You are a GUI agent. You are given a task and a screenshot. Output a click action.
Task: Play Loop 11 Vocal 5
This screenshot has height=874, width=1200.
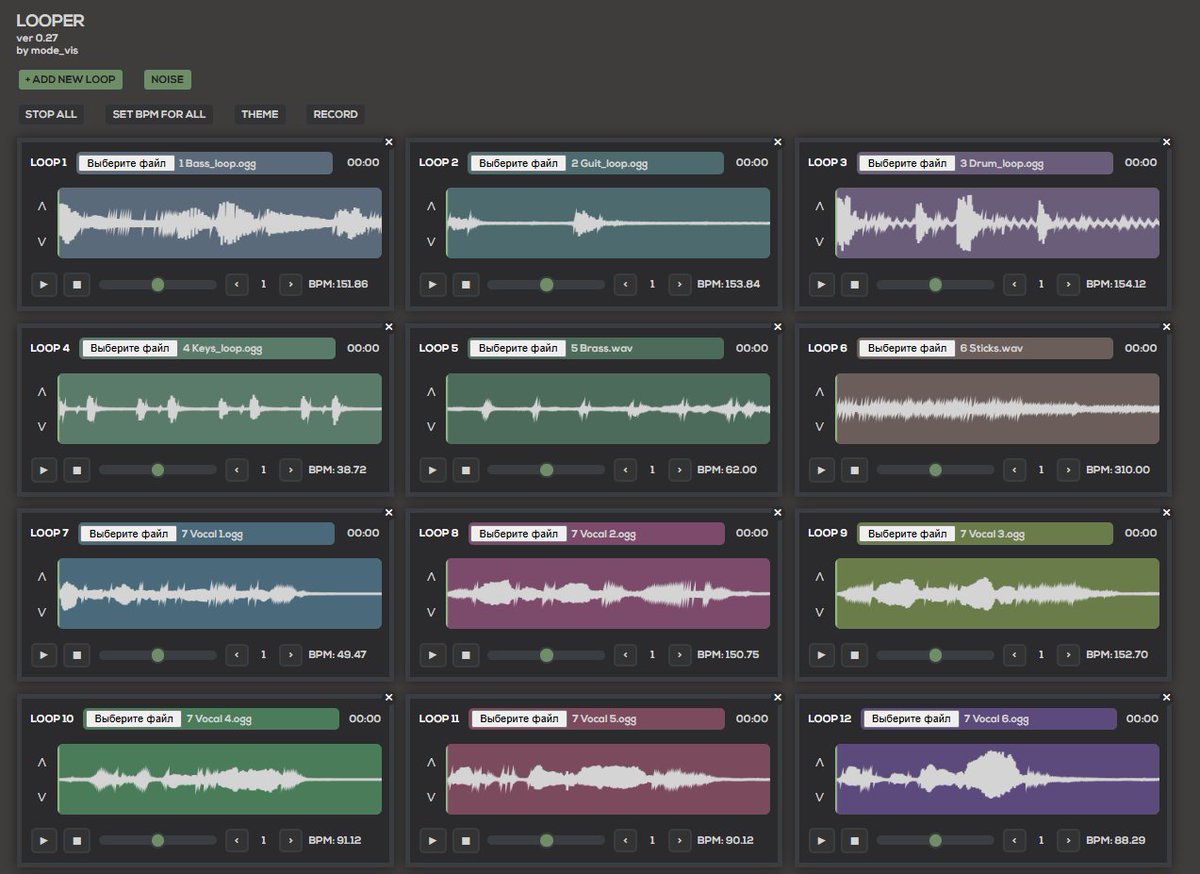click(x=432, y=841)
